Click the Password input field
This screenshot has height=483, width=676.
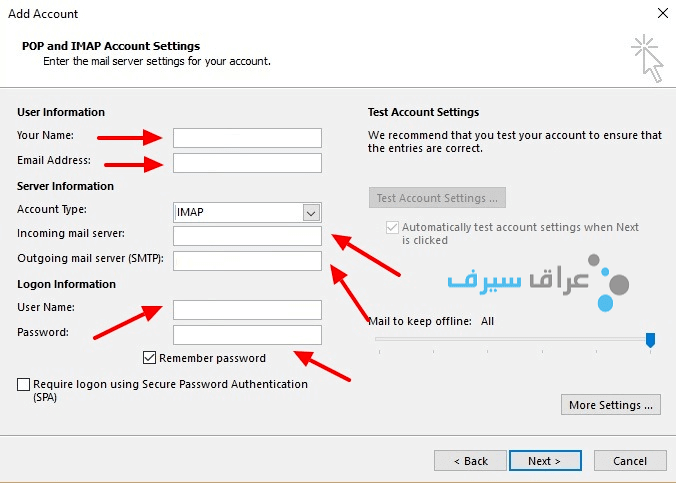click(x=247, y=335)
